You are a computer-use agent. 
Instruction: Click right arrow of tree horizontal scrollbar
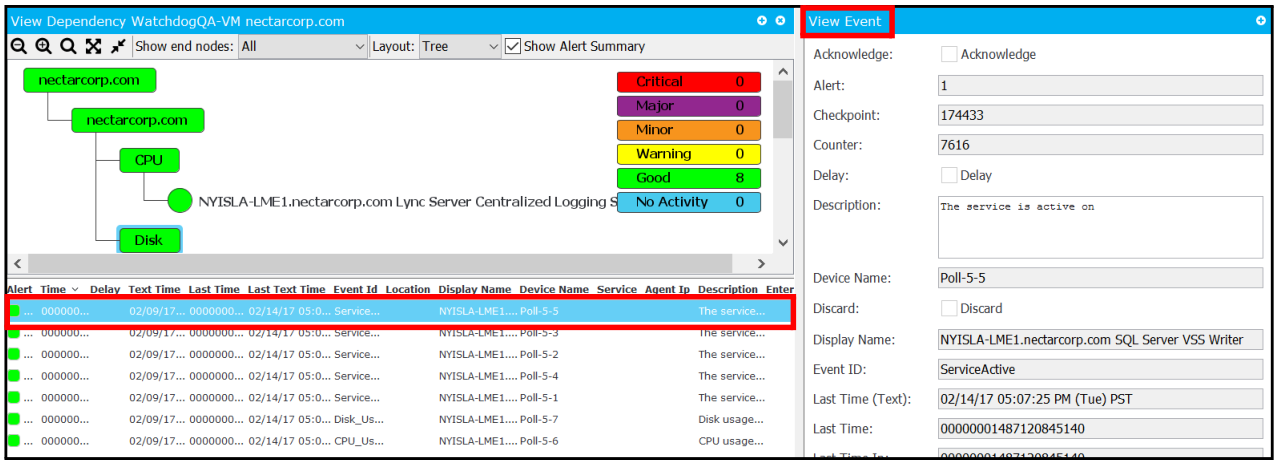click(761, 264)
